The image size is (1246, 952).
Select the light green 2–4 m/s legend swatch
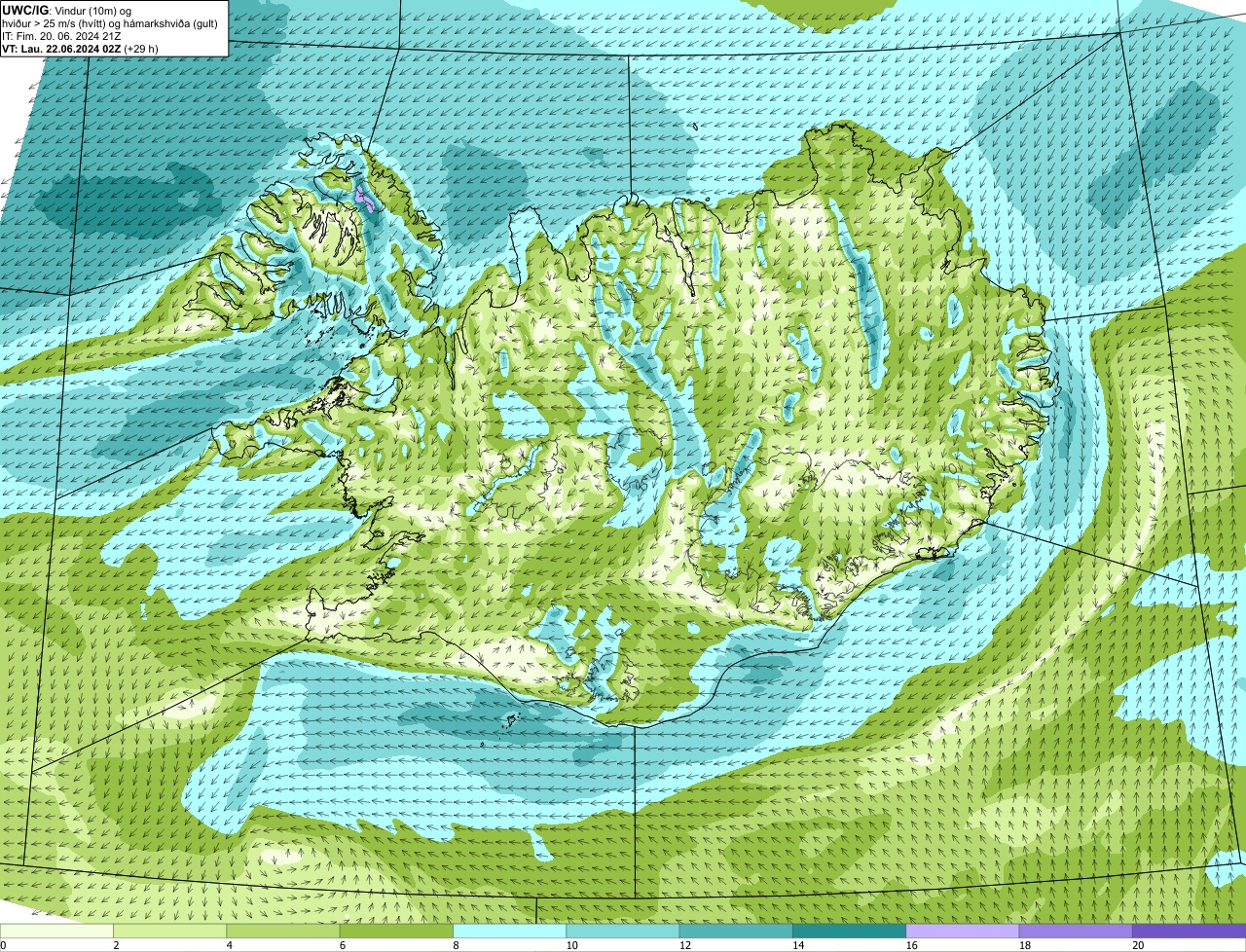click(x=171, y=931)
